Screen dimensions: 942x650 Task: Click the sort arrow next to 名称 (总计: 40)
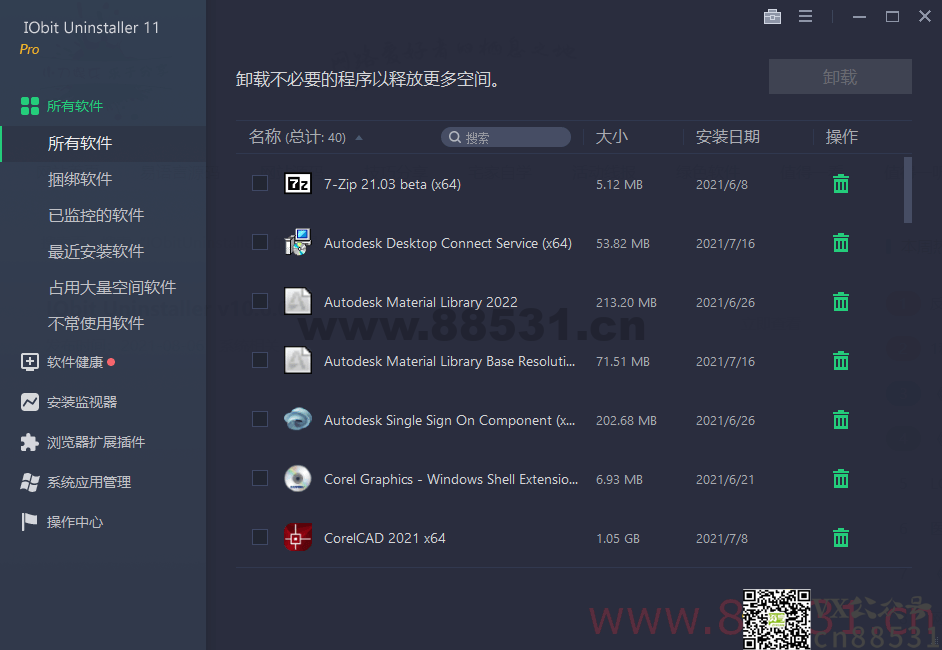[359, 138]
